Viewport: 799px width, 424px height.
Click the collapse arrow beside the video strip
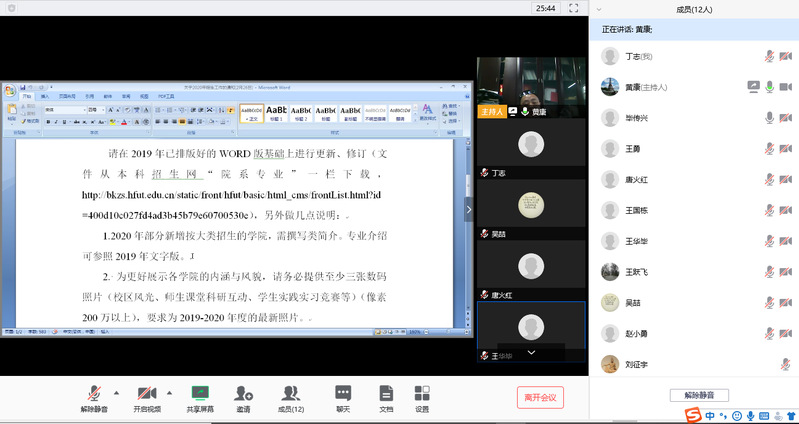(470, 209)
